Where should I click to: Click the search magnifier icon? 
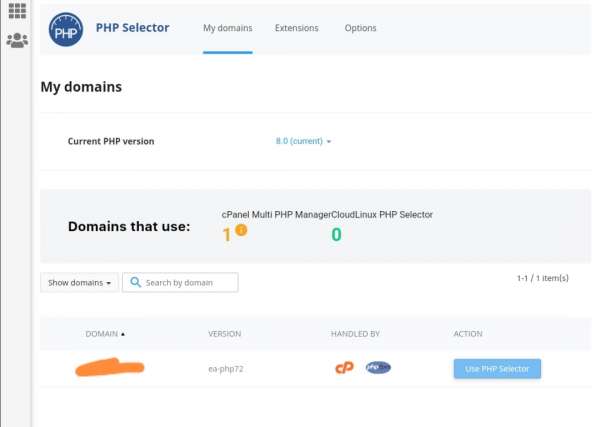[135, 282]
